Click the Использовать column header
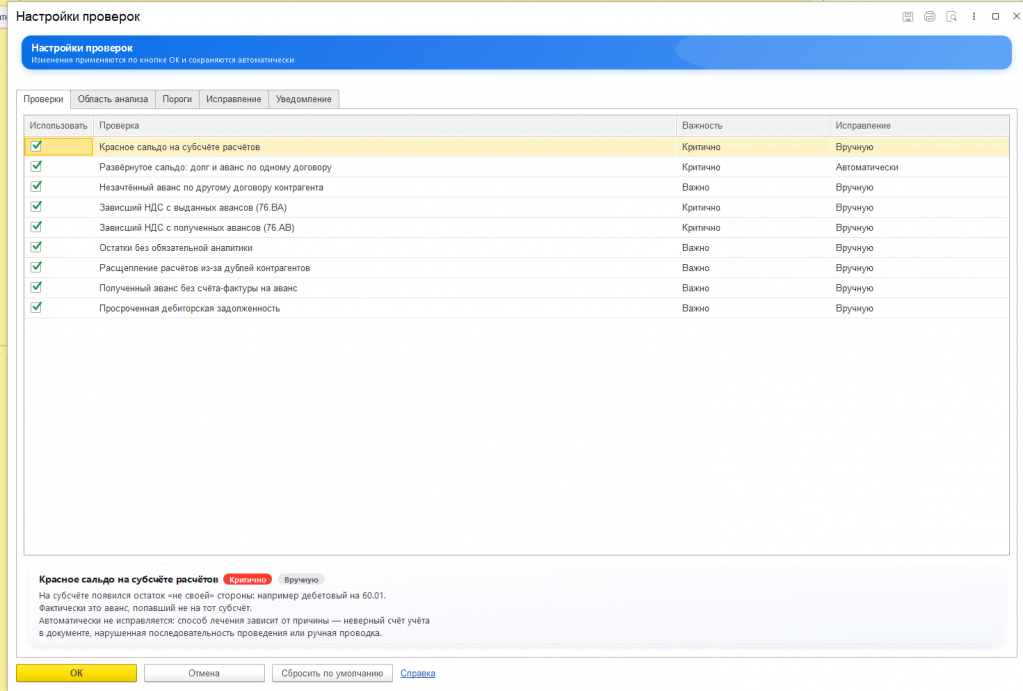Viewport: 1023px width, 691px height. (x=58, y=125)
